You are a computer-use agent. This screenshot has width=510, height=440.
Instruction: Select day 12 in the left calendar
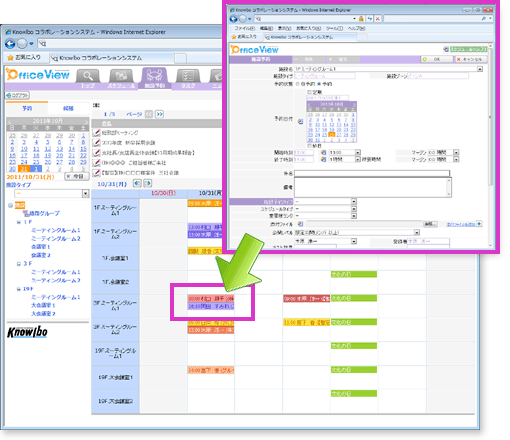tap(48, 149)
